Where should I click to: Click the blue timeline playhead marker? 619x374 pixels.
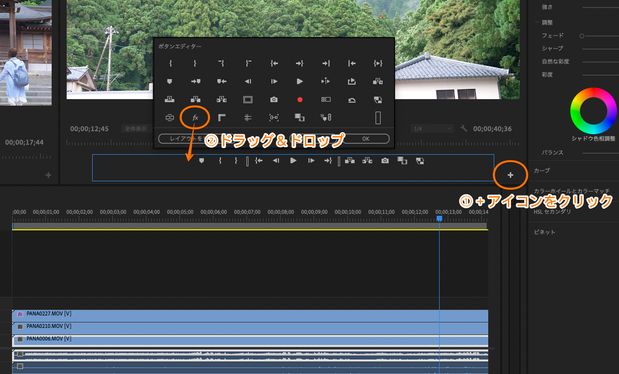(439, 218)
